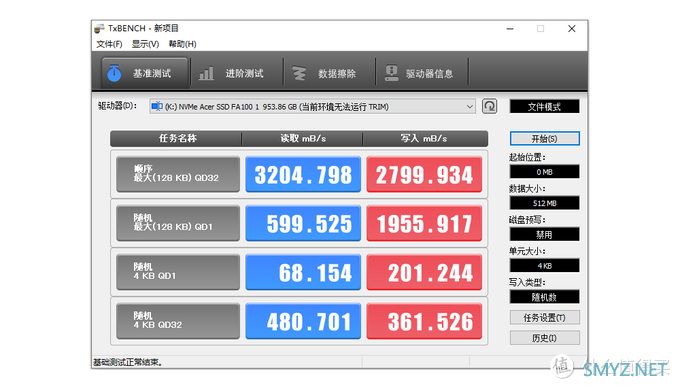Open 任务设置(T) button

coord(544,318)
